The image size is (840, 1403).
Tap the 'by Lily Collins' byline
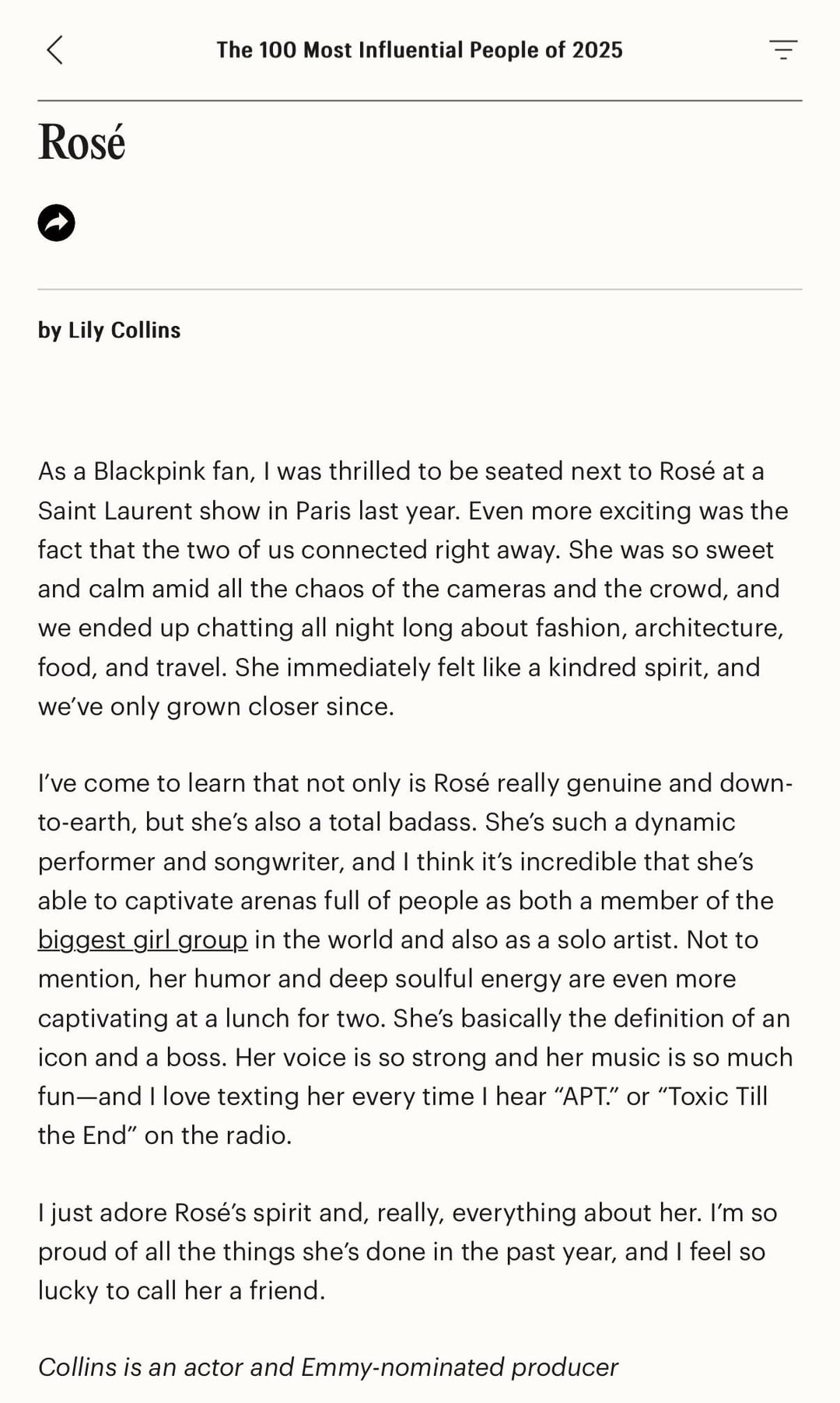(x=110, y=330)
